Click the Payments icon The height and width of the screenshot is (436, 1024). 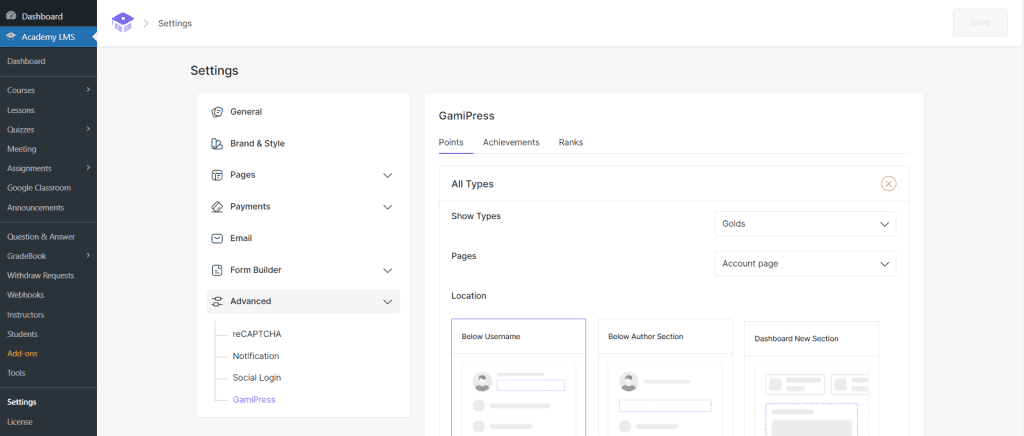(217, 206)
